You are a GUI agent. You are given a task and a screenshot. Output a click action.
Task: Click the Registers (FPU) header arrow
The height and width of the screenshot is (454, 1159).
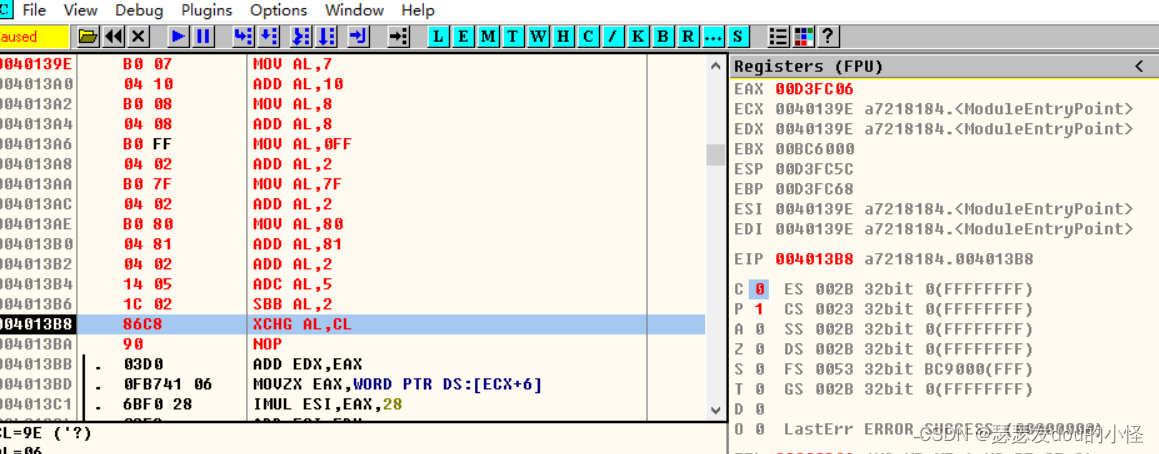pyautogui.click(x=1138, y=66)
